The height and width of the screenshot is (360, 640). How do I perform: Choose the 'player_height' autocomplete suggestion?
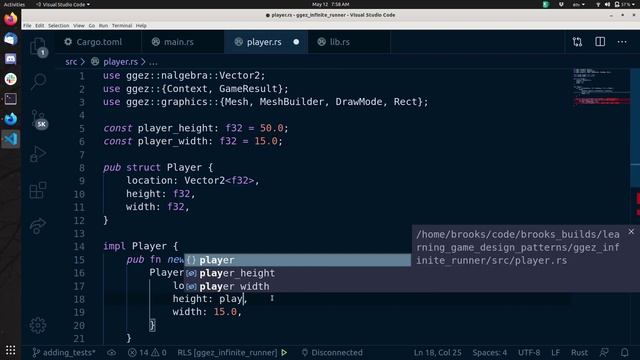(297, 273)
